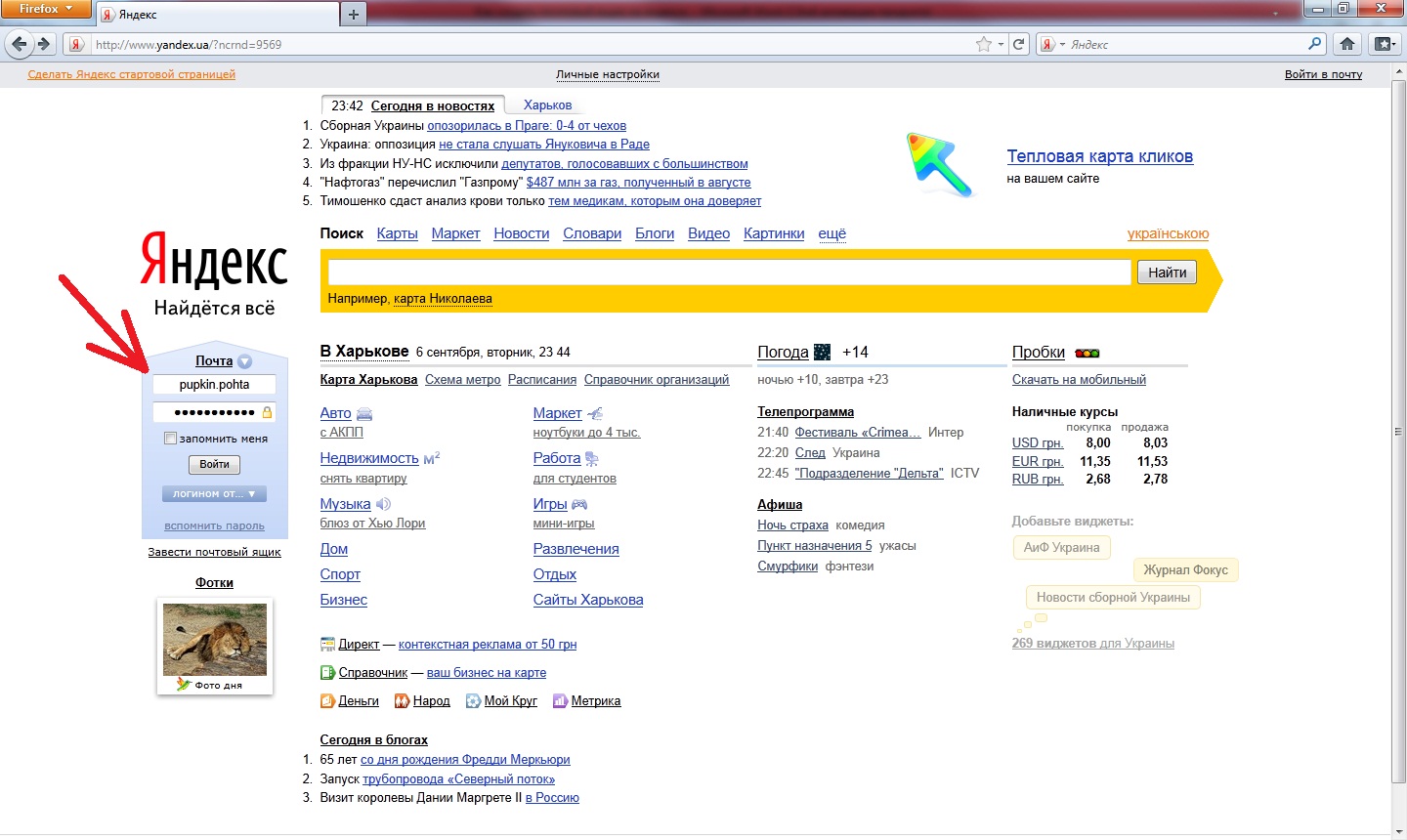Reload the page with the refresh icon
Image resolution: width=1407 pixels, height=840 pixels.
pyautogui.click(x=1019, y=44)
